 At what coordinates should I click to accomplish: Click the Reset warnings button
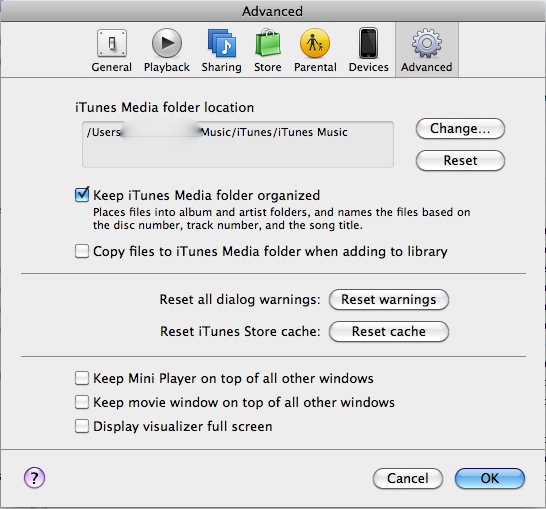tap(389, 299)
